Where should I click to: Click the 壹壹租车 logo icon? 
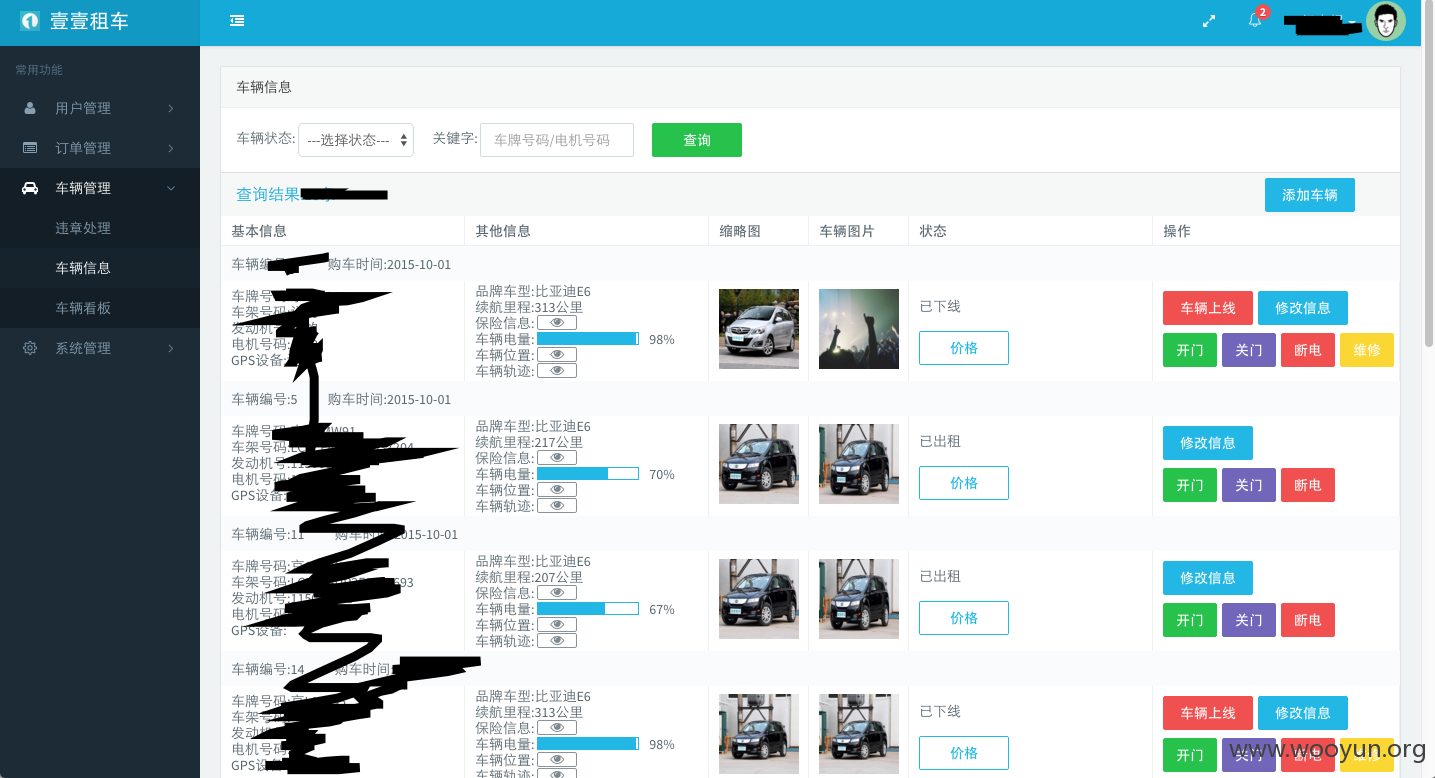pos(30,21)
